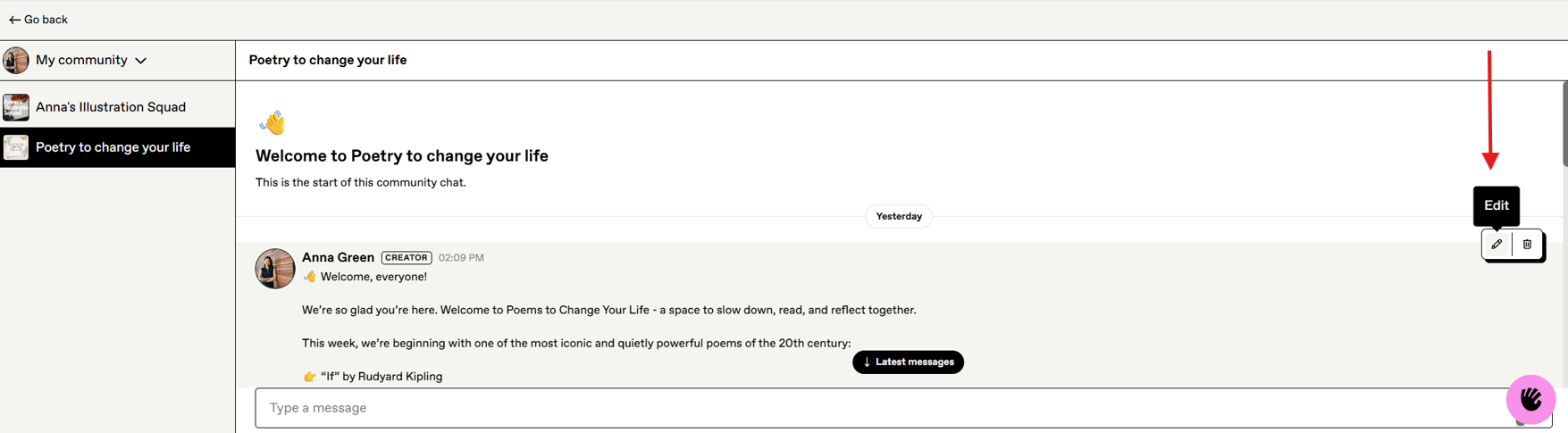Screen dimensions: 1568x433
Task: Click the vertical scrollbar of the chat
Action: point(1564,125)
